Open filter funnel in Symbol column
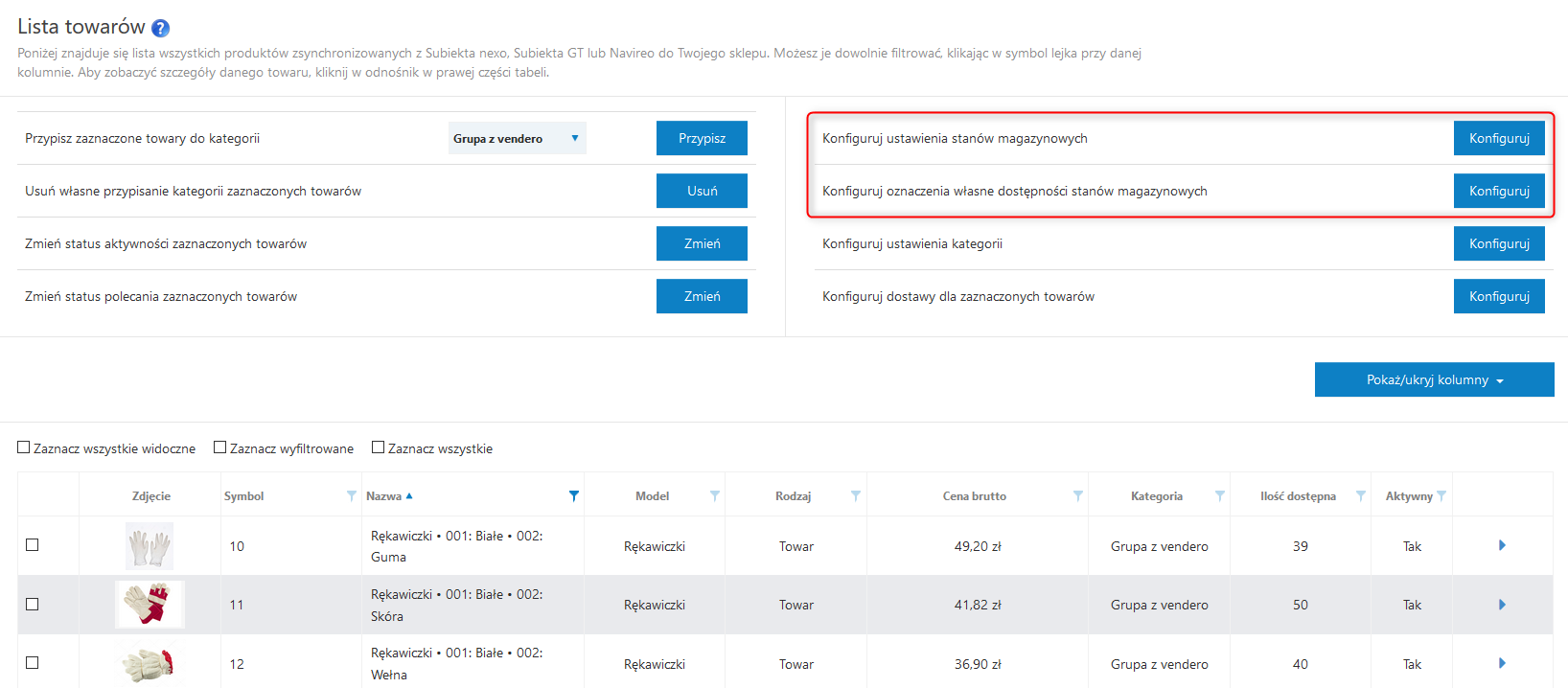This screenshot has width=1568, height=688. tap(351, 496)
